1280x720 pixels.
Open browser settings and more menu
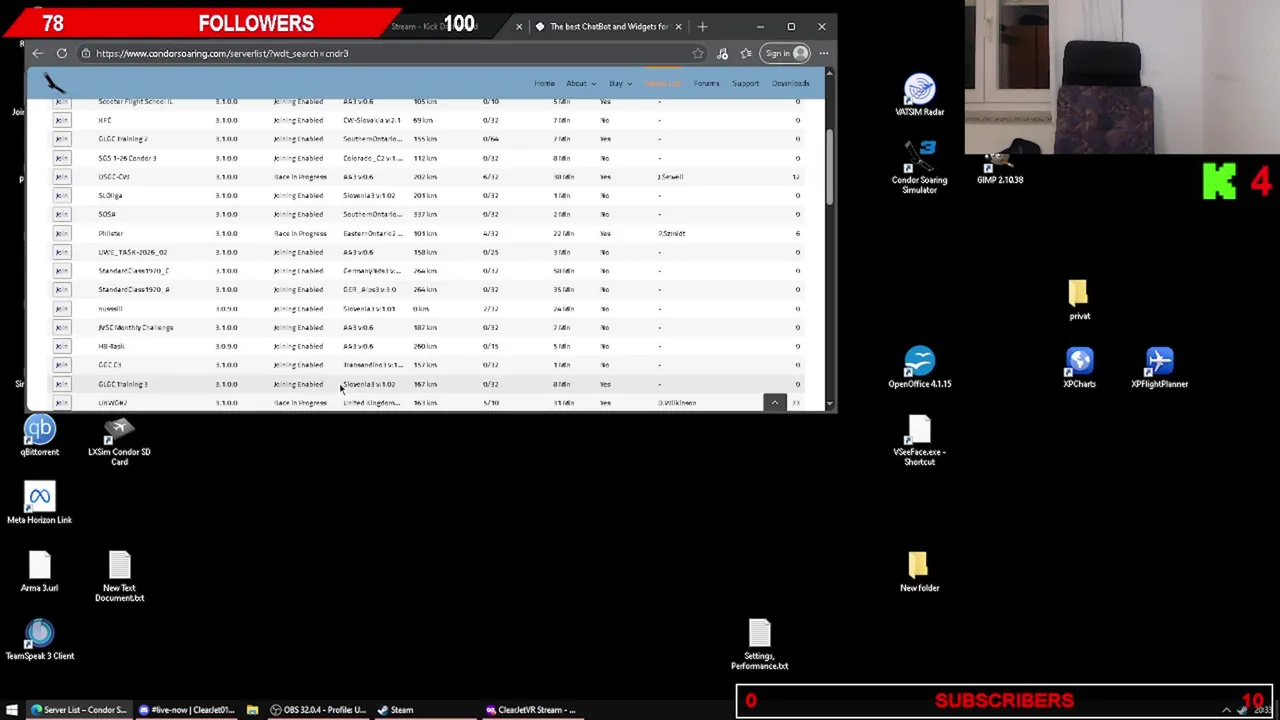pyautogui.click(x=823, y=53)
